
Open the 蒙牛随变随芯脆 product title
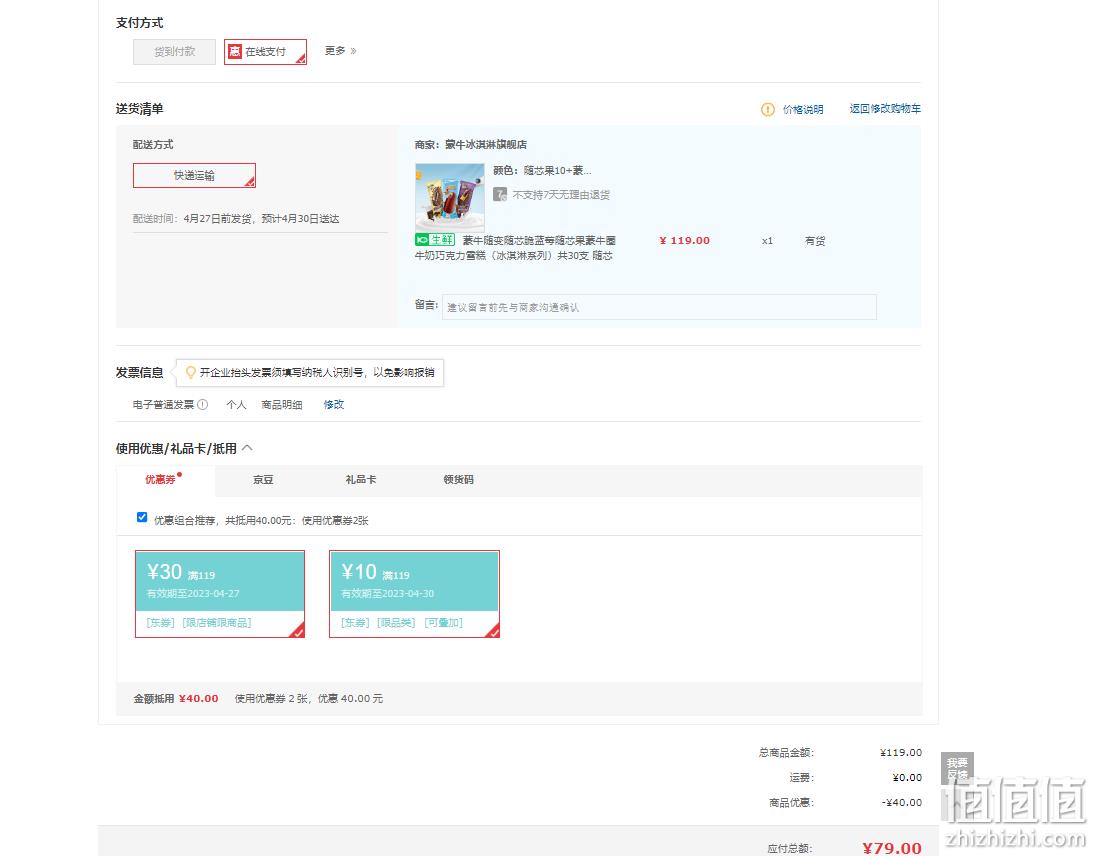pos(515,248)
